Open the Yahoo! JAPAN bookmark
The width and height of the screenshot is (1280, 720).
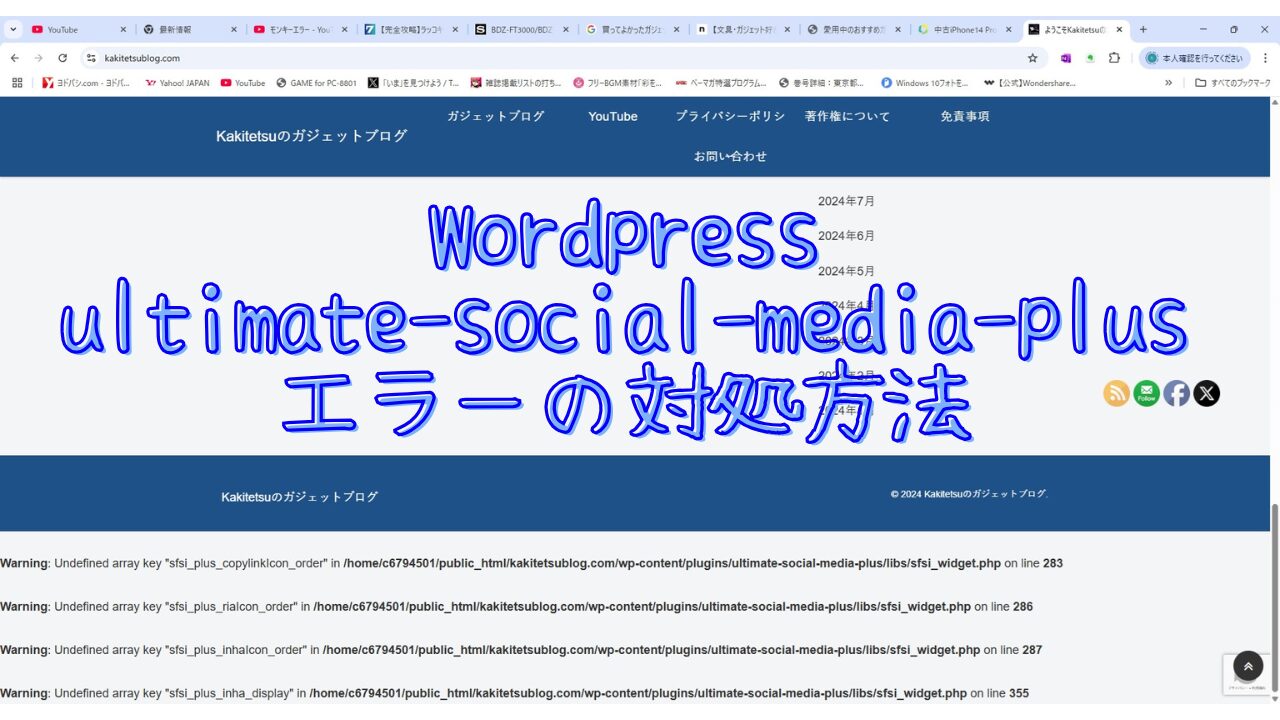(x=178, y=83)
